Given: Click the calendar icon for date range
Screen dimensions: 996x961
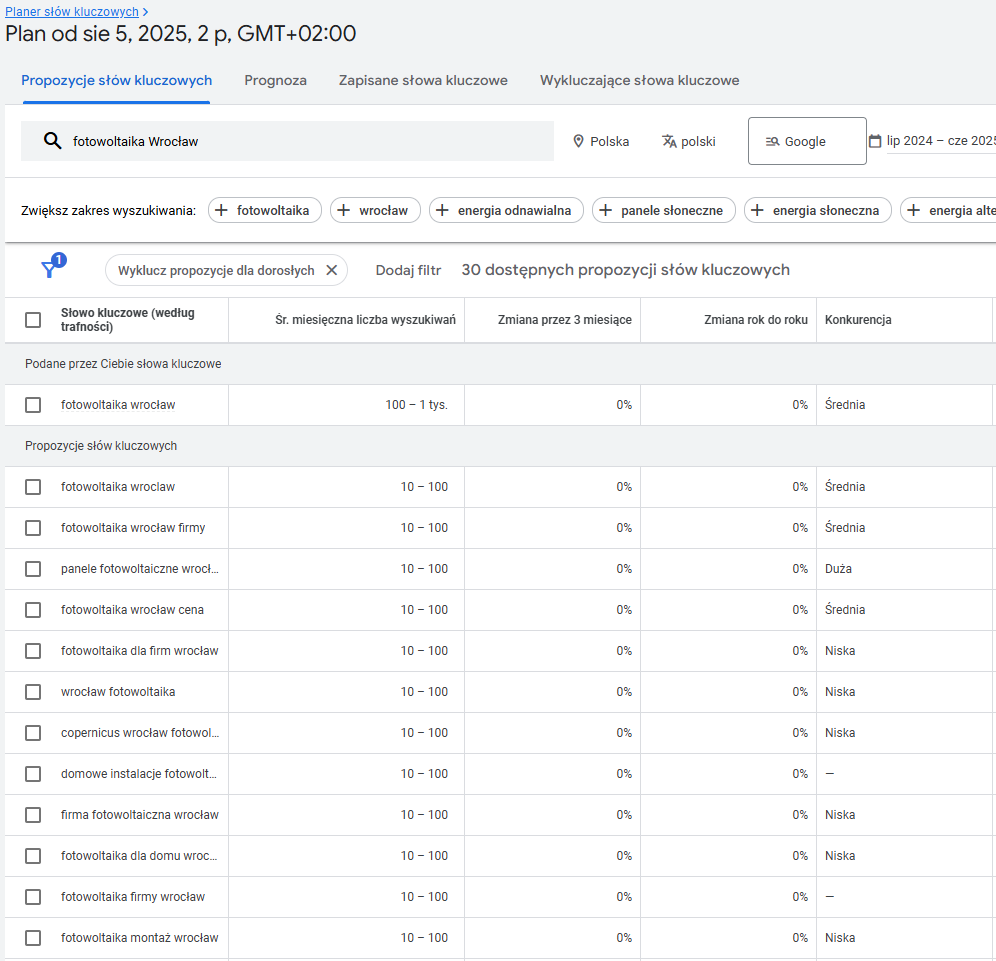Looking at the screenshot, I should [875, 141].
